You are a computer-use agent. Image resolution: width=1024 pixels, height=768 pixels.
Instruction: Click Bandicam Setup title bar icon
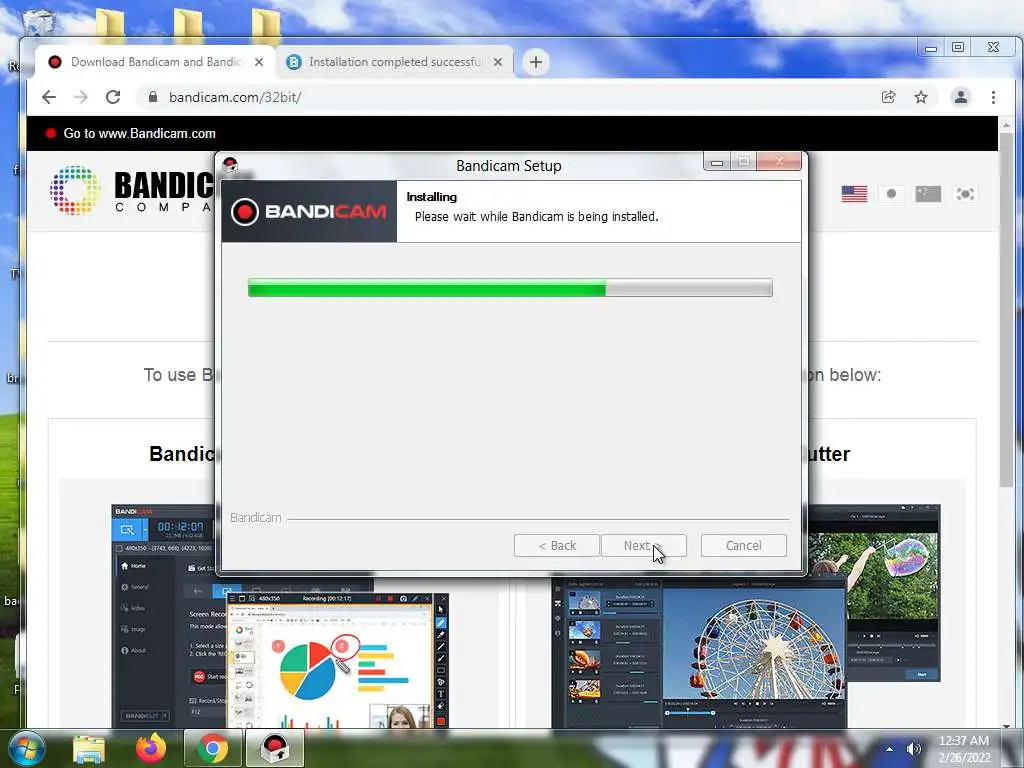pyautogui.click(x=230, y=165)
